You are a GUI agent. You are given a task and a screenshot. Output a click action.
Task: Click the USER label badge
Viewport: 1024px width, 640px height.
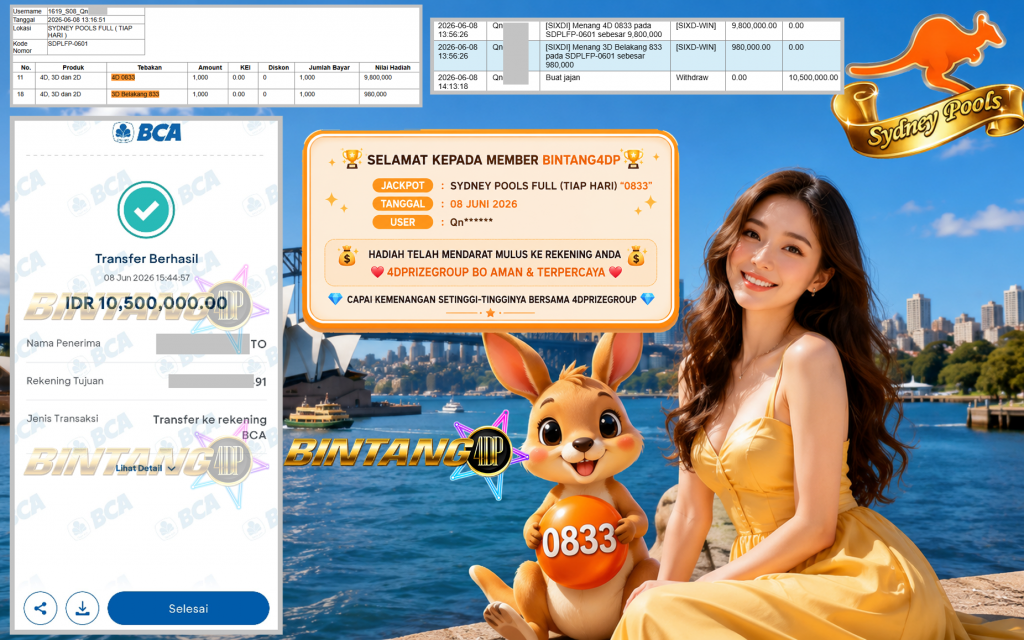tap(403, 222)
